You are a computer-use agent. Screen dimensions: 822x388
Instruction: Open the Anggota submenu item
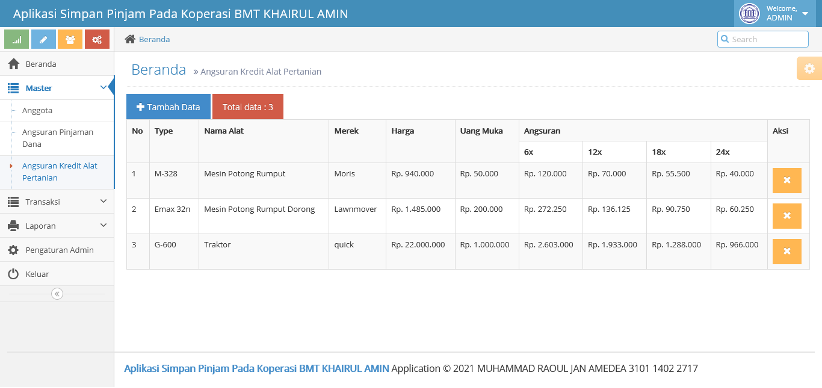click(37, 111)
